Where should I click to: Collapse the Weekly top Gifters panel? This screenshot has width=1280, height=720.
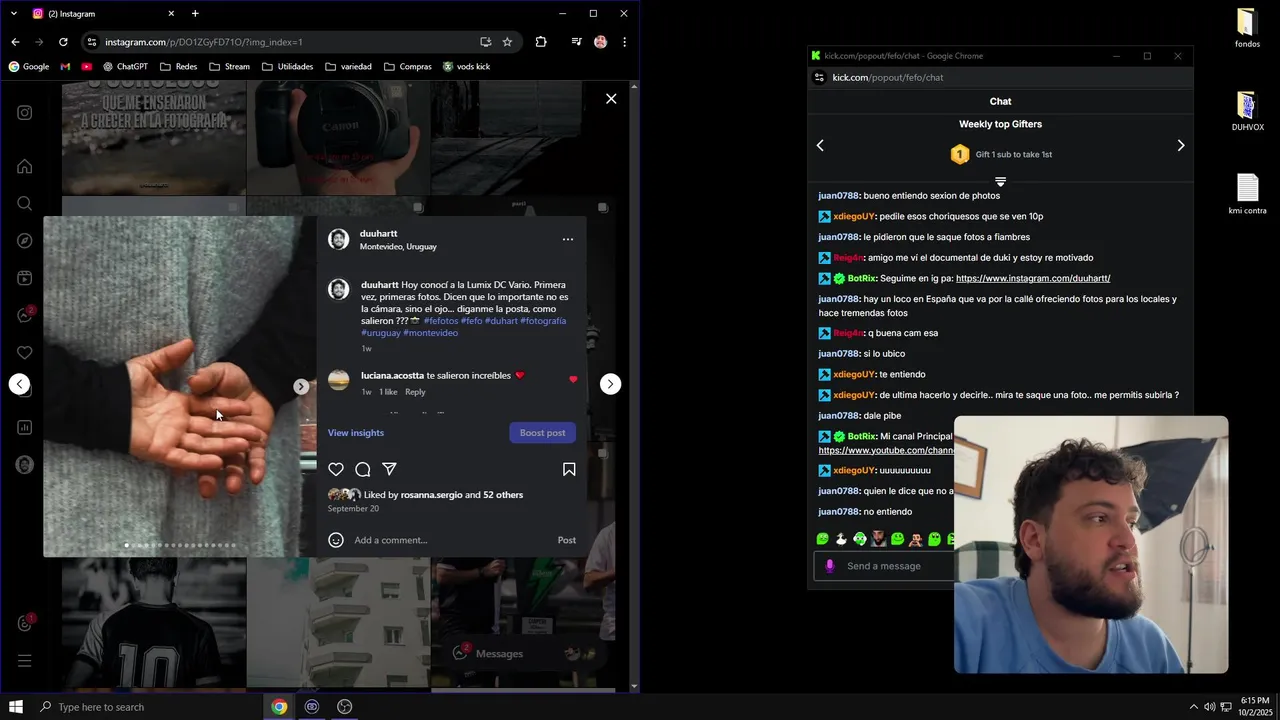click(x=1000, y=182)
